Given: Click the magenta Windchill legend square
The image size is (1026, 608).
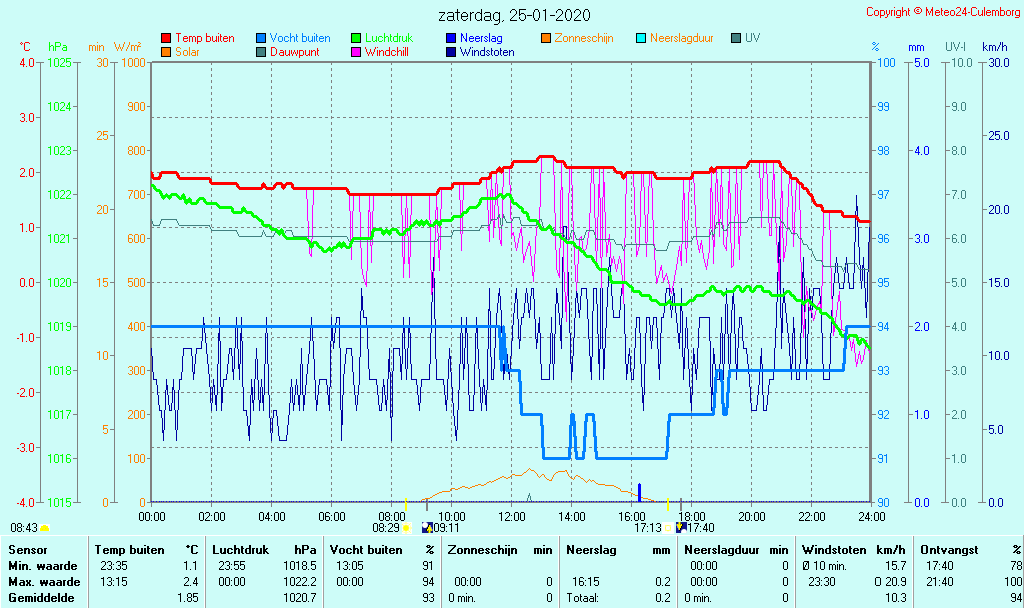Looking at the screenshot, I should tap(356, 52).
